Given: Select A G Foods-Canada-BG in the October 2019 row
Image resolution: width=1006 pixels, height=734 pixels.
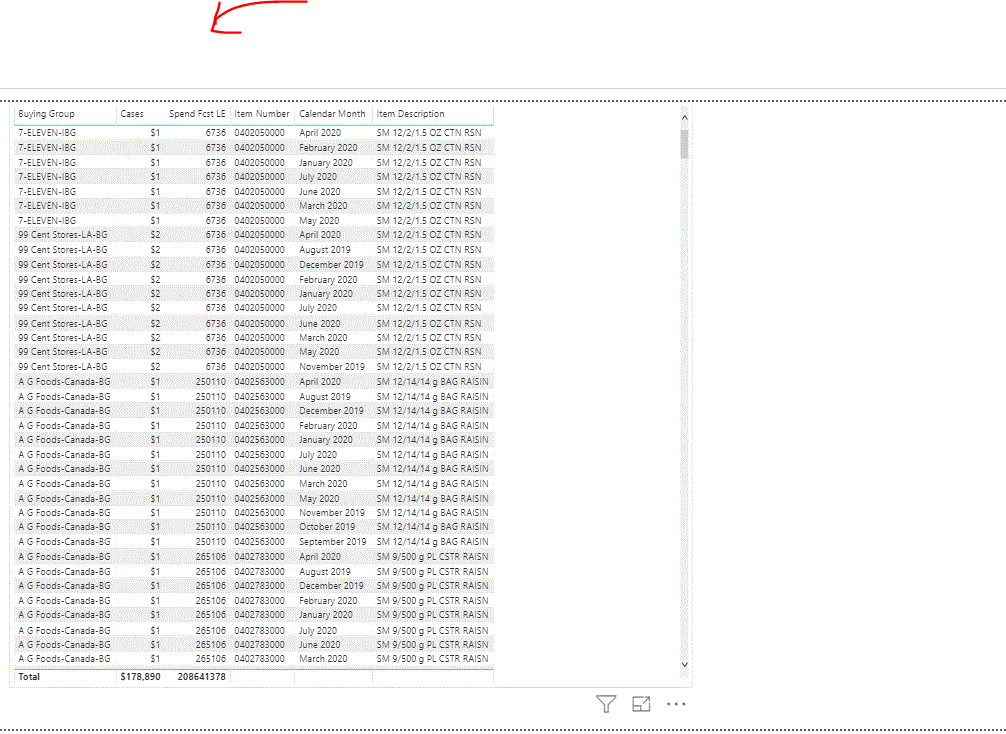Looking at the screenshot, I should pos(64,527).
